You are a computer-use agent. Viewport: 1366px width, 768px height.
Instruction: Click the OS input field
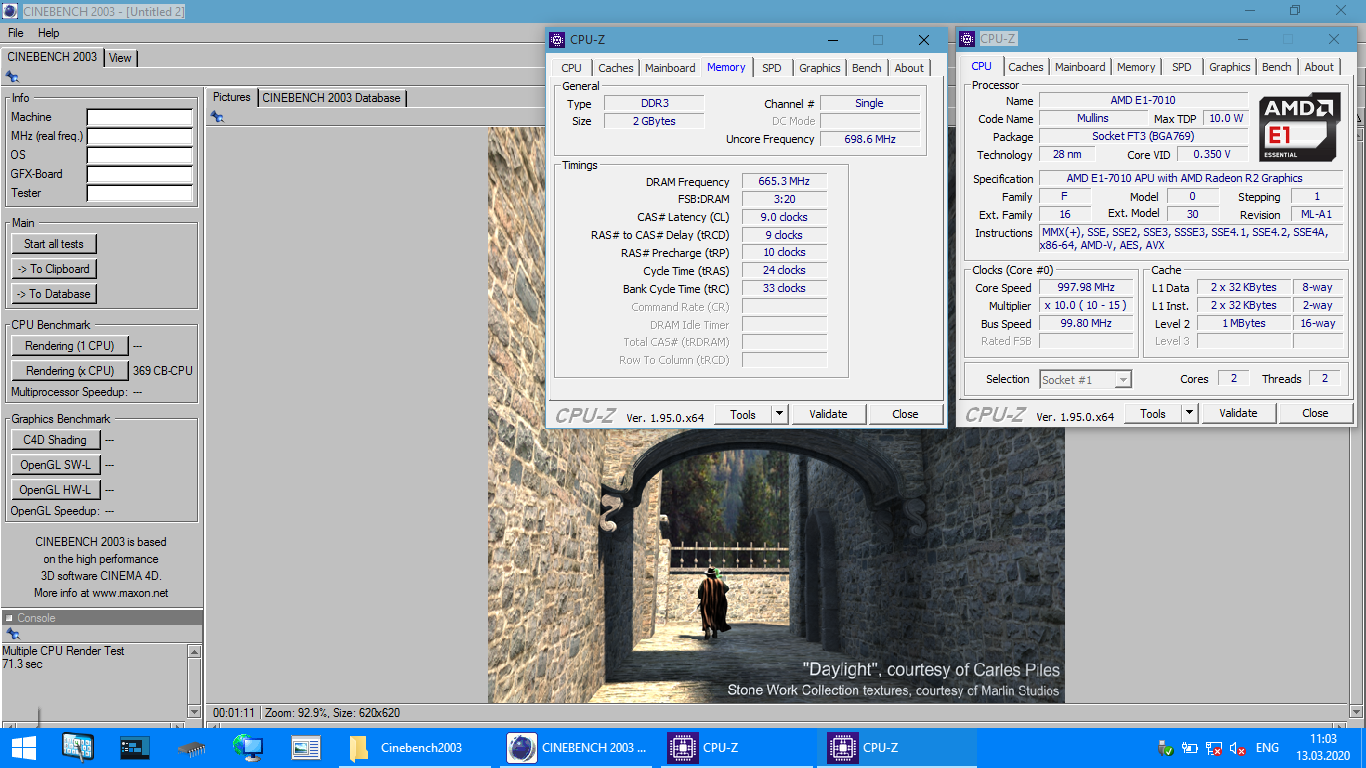139,156
